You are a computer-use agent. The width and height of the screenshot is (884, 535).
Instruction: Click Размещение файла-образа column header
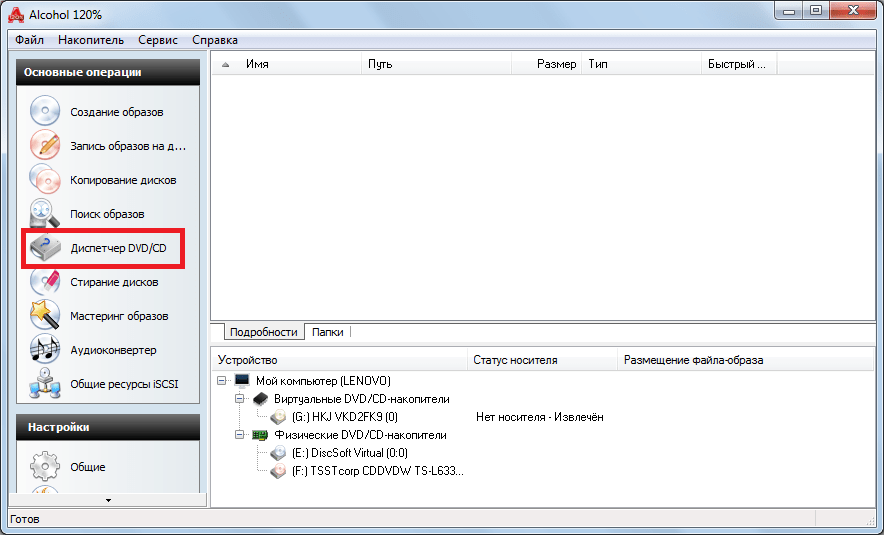(745, 360)
